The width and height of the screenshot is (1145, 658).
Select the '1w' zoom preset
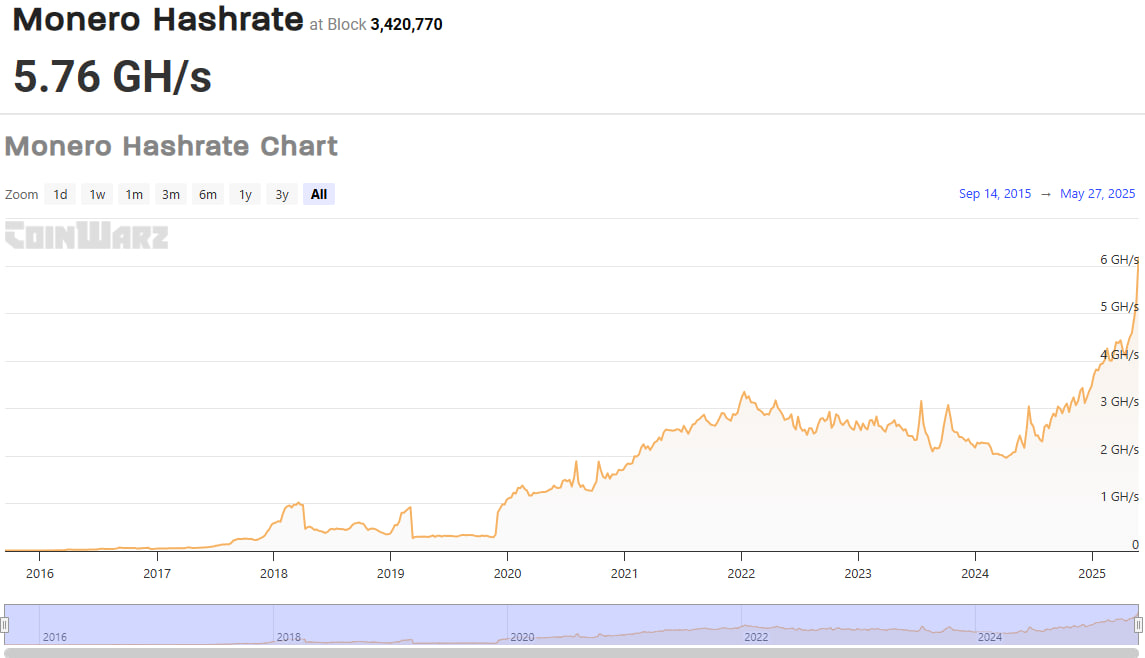click(x=96, y=194)
